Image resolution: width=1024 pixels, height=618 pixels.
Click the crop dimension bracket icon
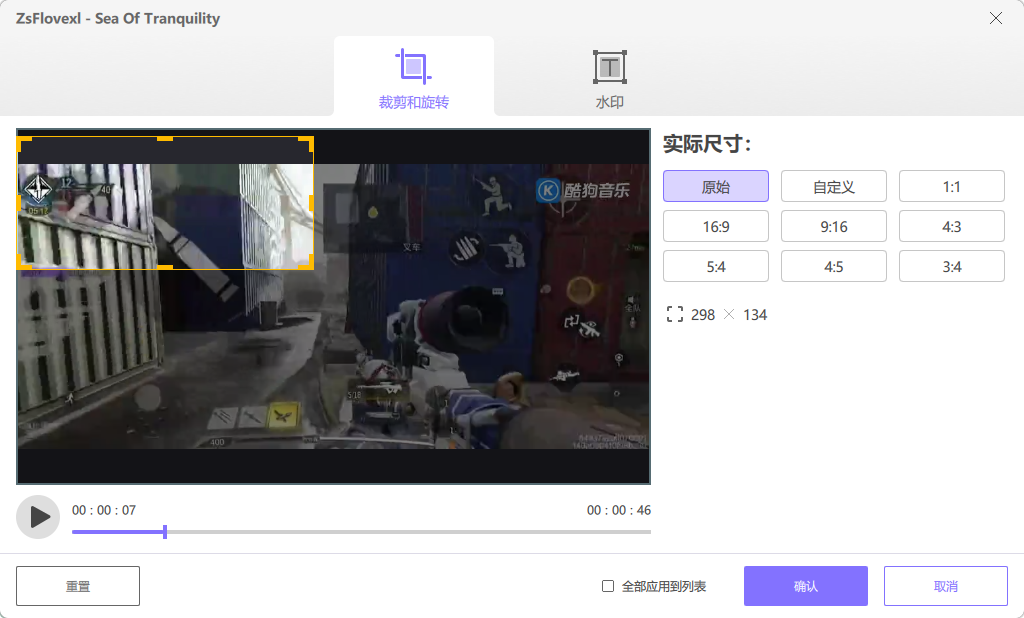pyautogui.click(x=675, y=314)
